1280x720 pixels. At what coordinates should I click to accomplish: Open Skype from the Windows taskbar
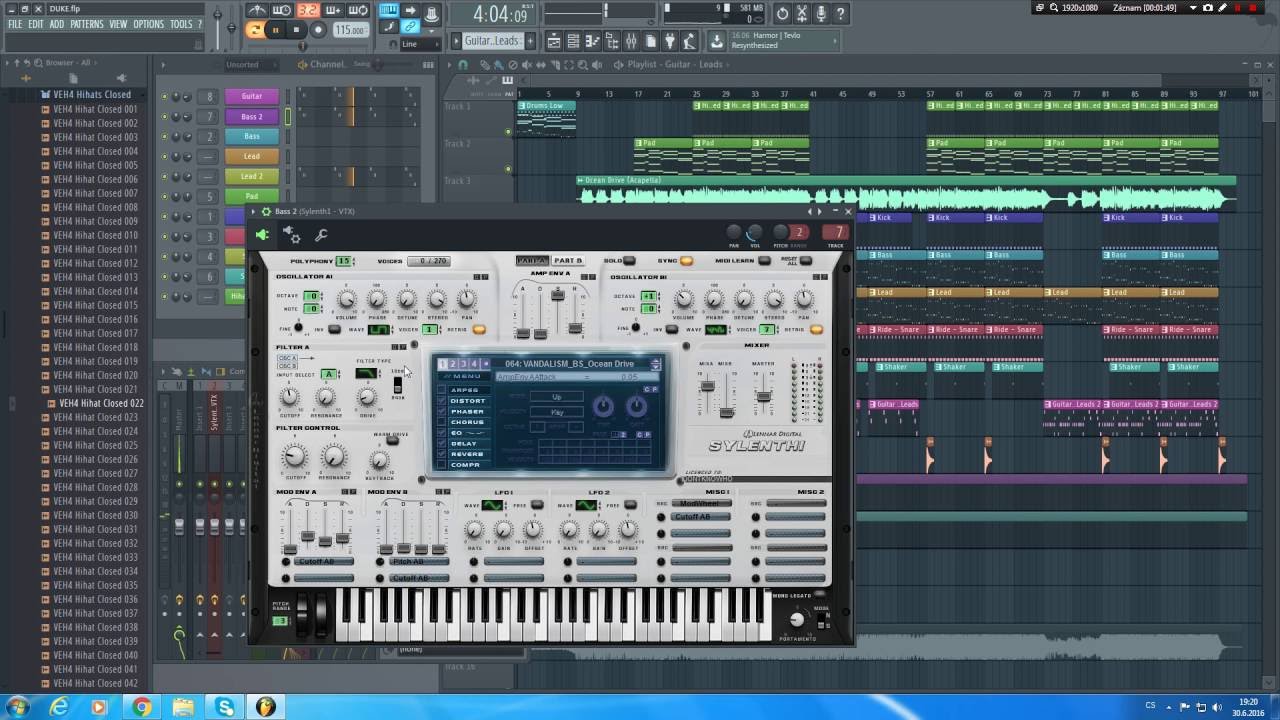[x=225, y=707]
